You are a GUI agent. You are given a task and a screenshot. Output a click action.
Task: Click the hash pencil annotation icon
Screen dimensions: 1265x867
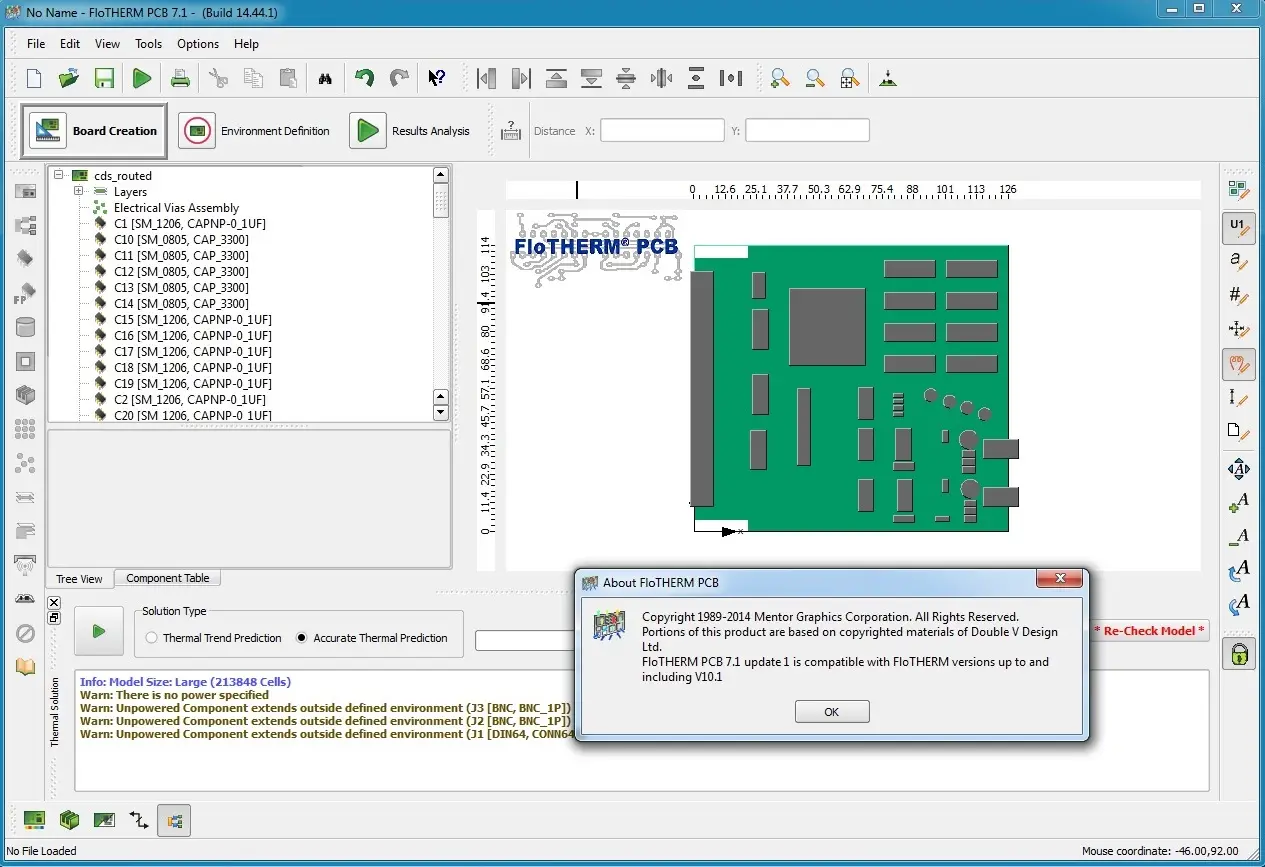click(x=1239, y=295)
